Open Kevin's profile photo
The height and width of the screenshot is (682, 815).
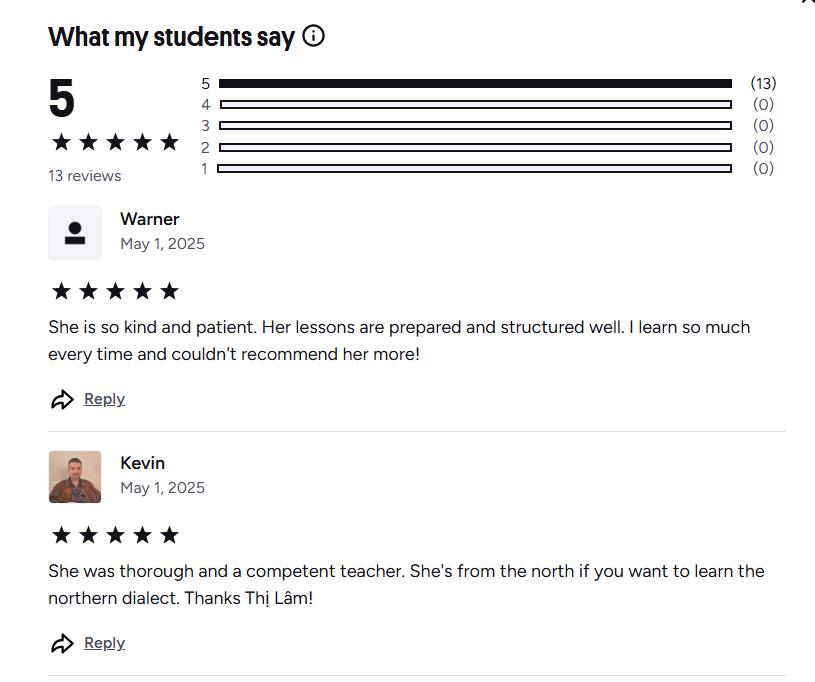(x=75, y=477)
